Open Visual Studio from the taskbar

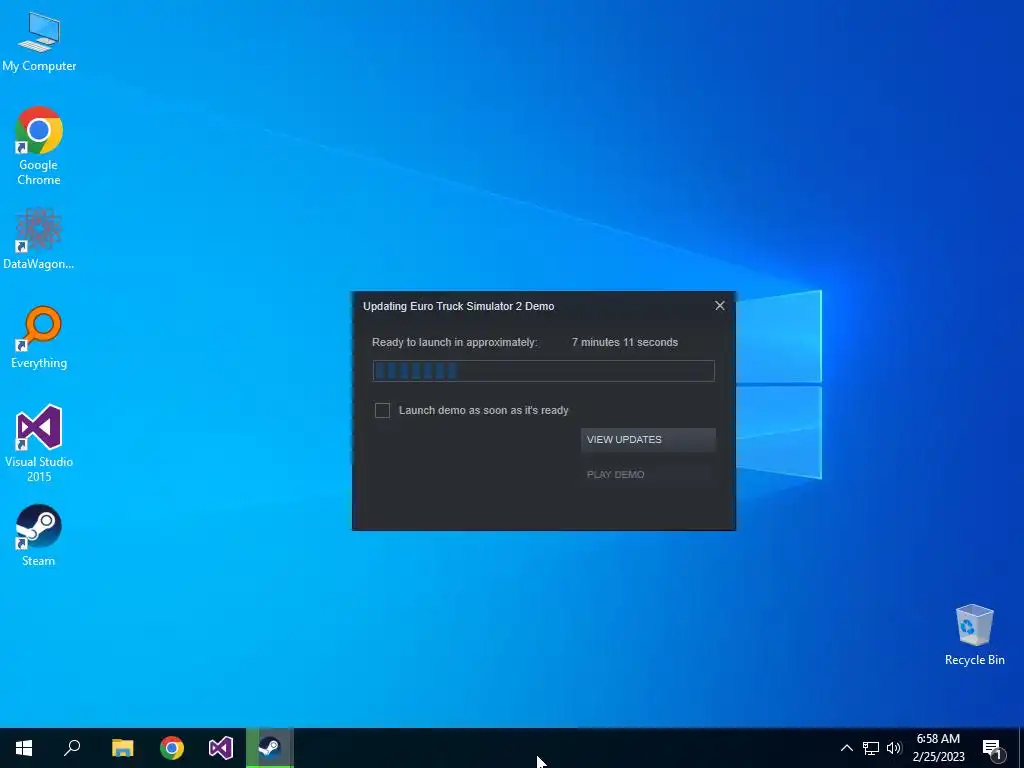221,748
